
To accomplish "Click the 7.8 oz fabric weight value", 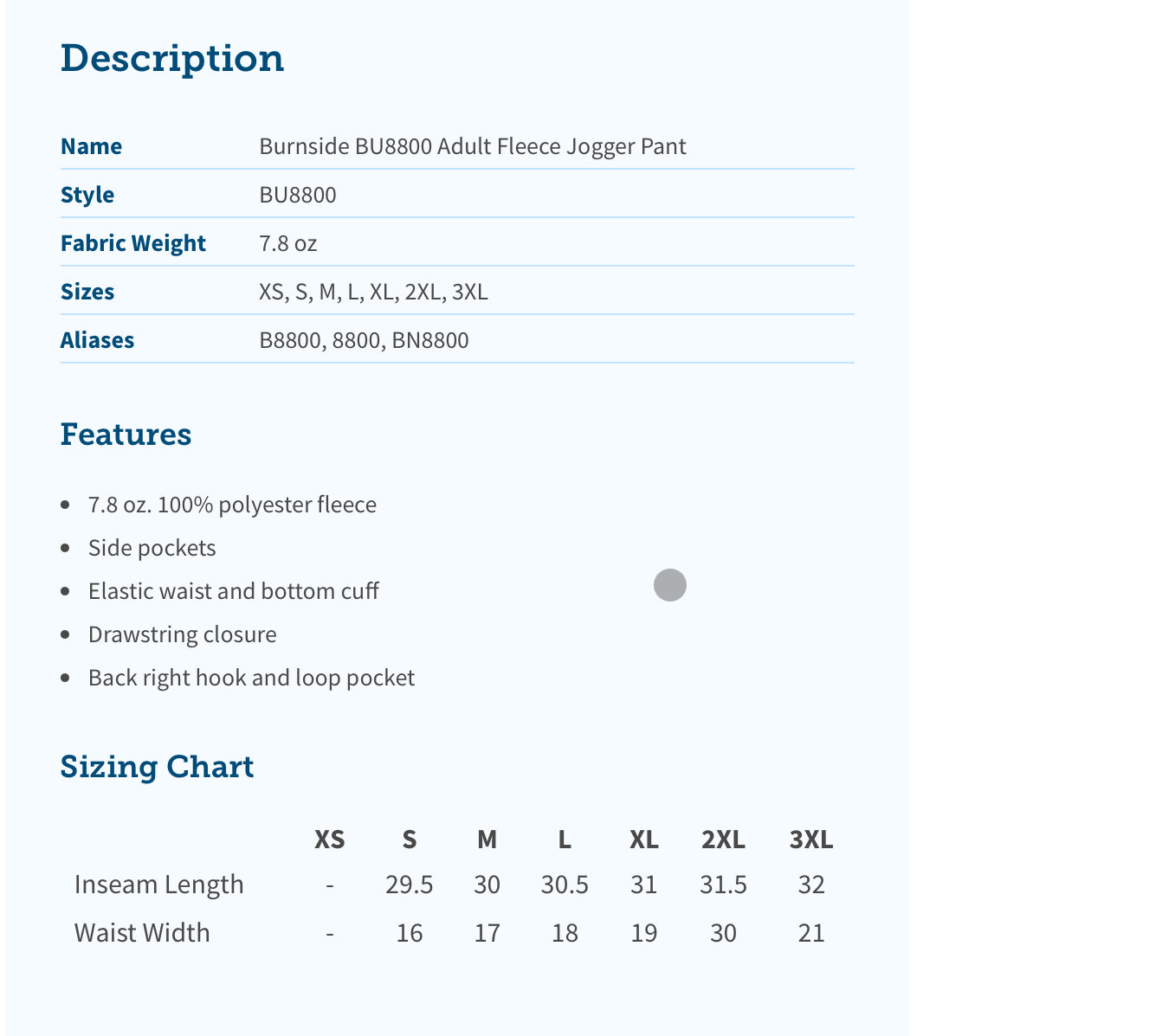I will click(288, 243).
